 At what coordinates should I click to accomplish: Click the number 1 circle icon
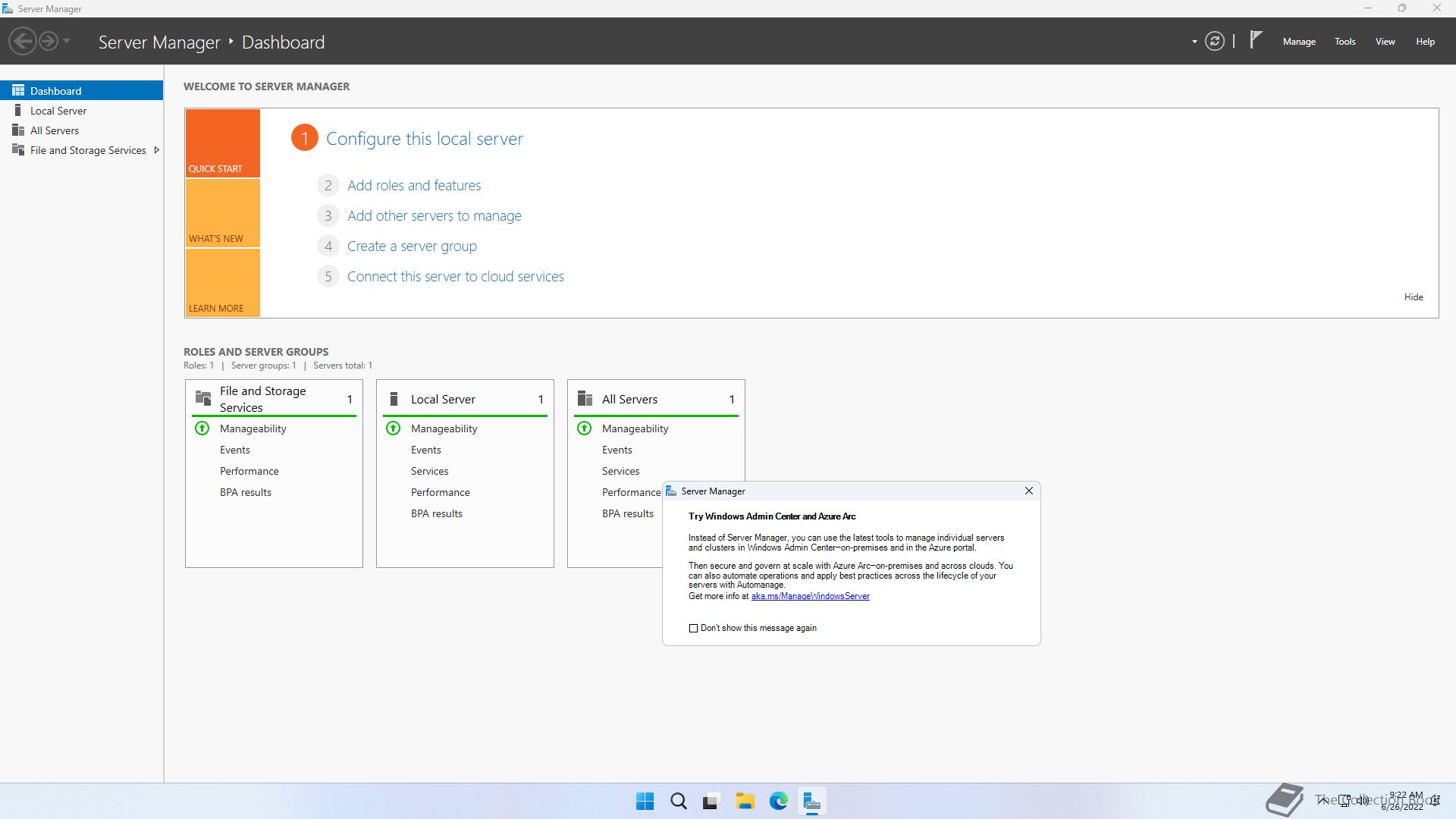tap(305, 138)
